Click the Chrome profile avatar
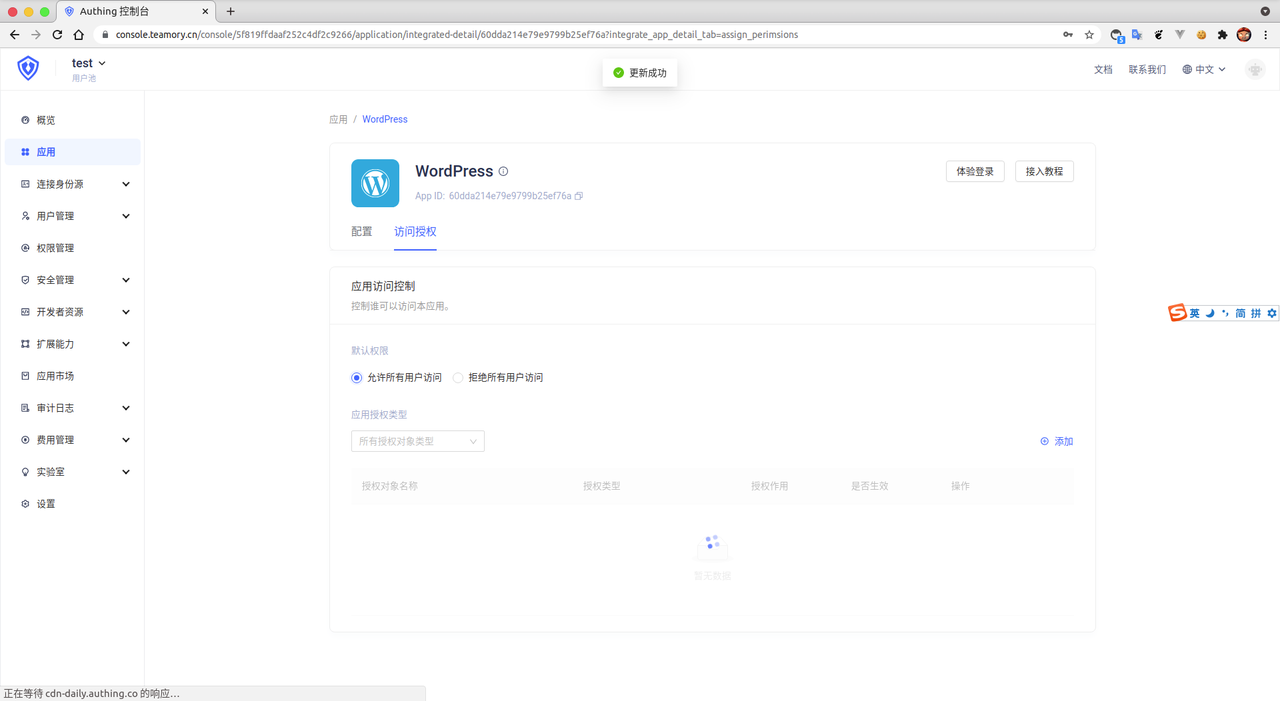Image resolution: width=1280 pixels, height=701 pixels. click(1244, 34)
